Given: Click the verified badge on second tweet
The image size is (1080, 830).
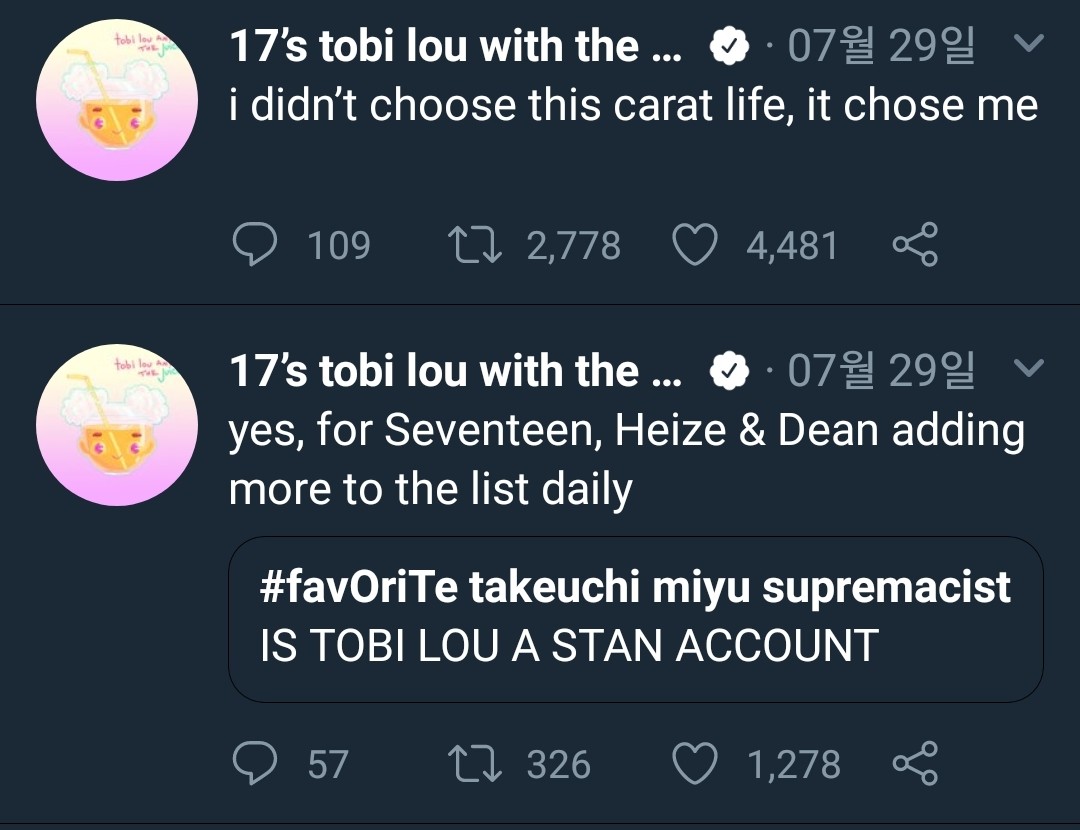Looking at the screenshot, I should pyautogui.click(x=729, y=371).
